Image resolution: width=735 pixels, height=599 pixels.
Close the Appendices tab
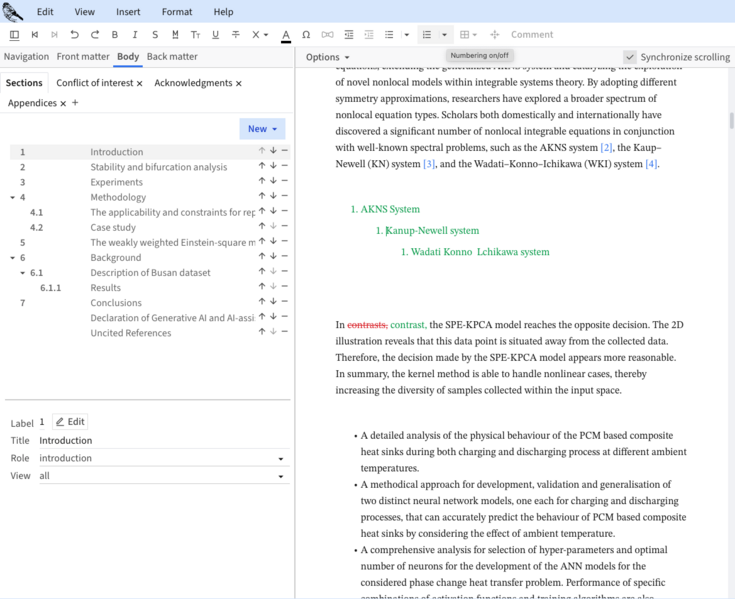pos(63,104)
